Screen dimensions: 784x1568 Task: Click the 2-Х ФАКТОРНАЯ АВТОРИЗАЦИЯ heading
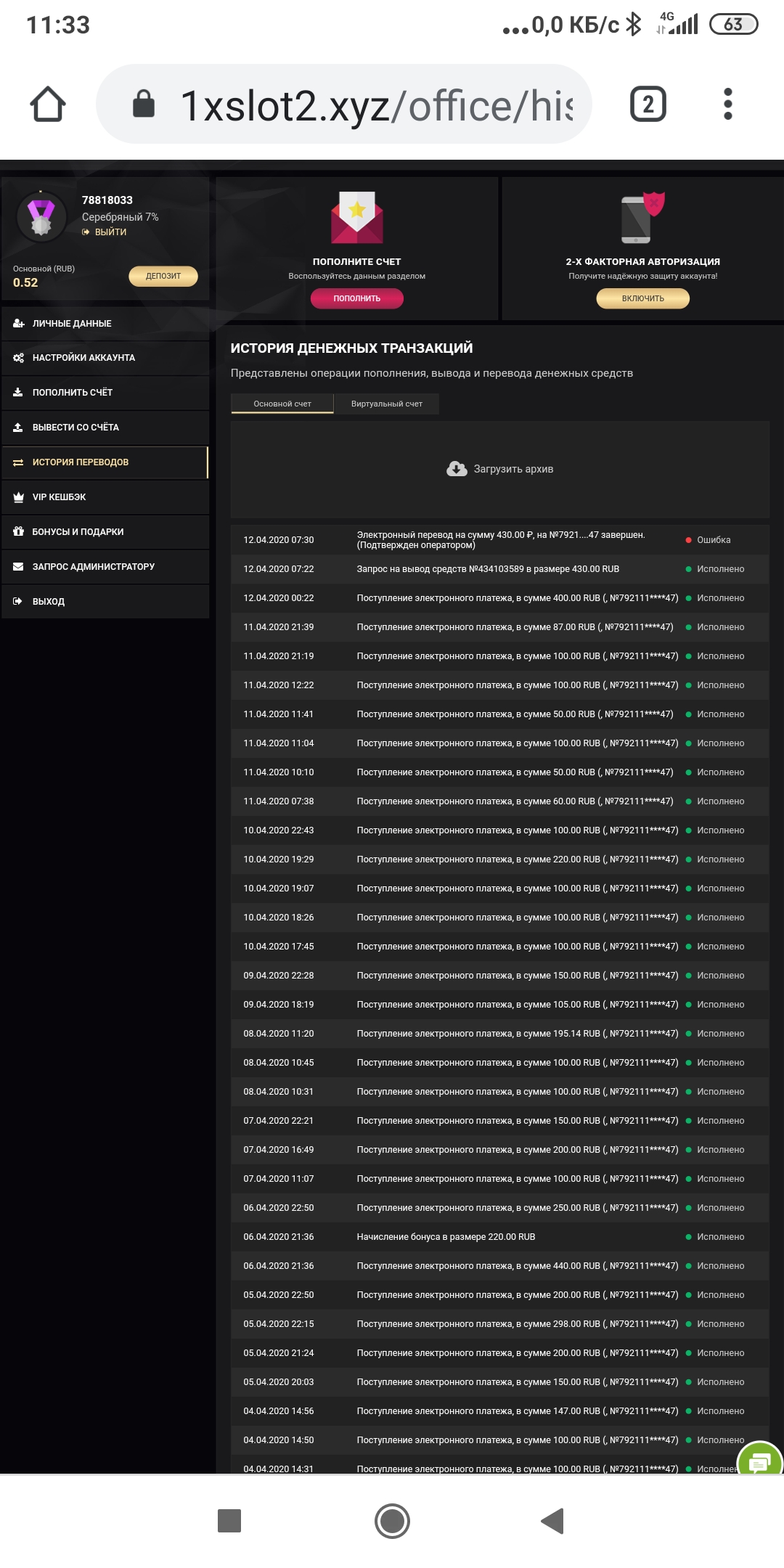(x=643, y=262)
